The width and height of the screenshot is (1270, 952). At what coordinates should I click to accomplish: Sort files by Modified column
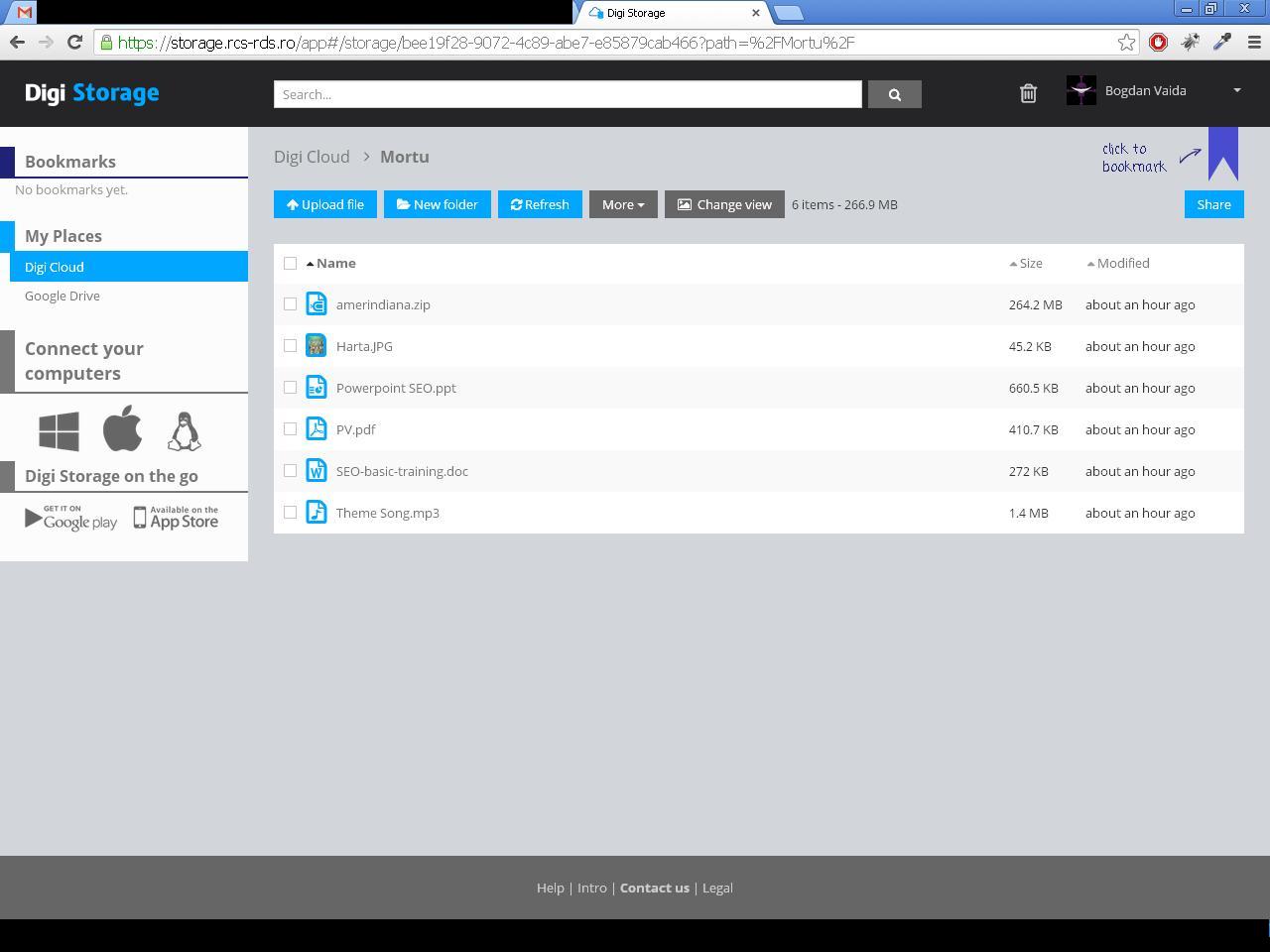pos(1118,263)
